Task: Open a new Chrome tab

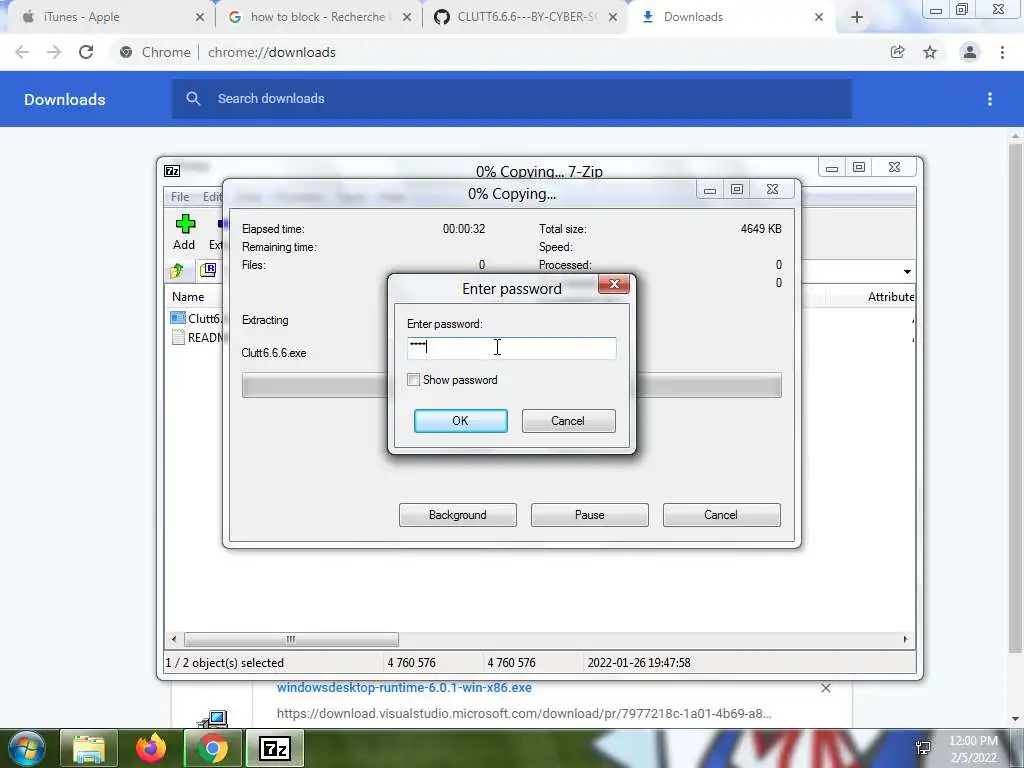Action: coord(857,18)
